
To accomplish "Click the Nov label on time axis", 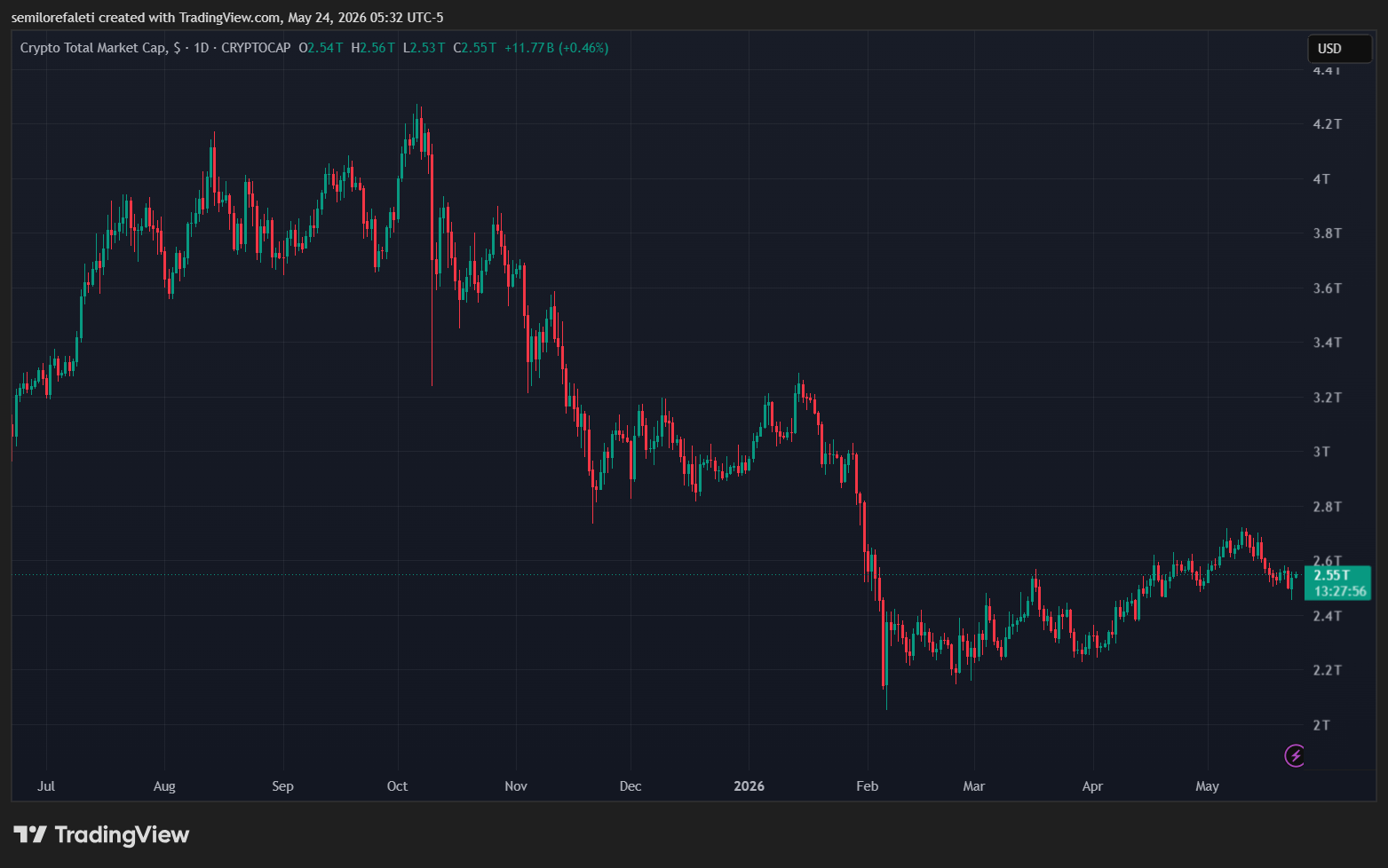I will pos(516,786).
